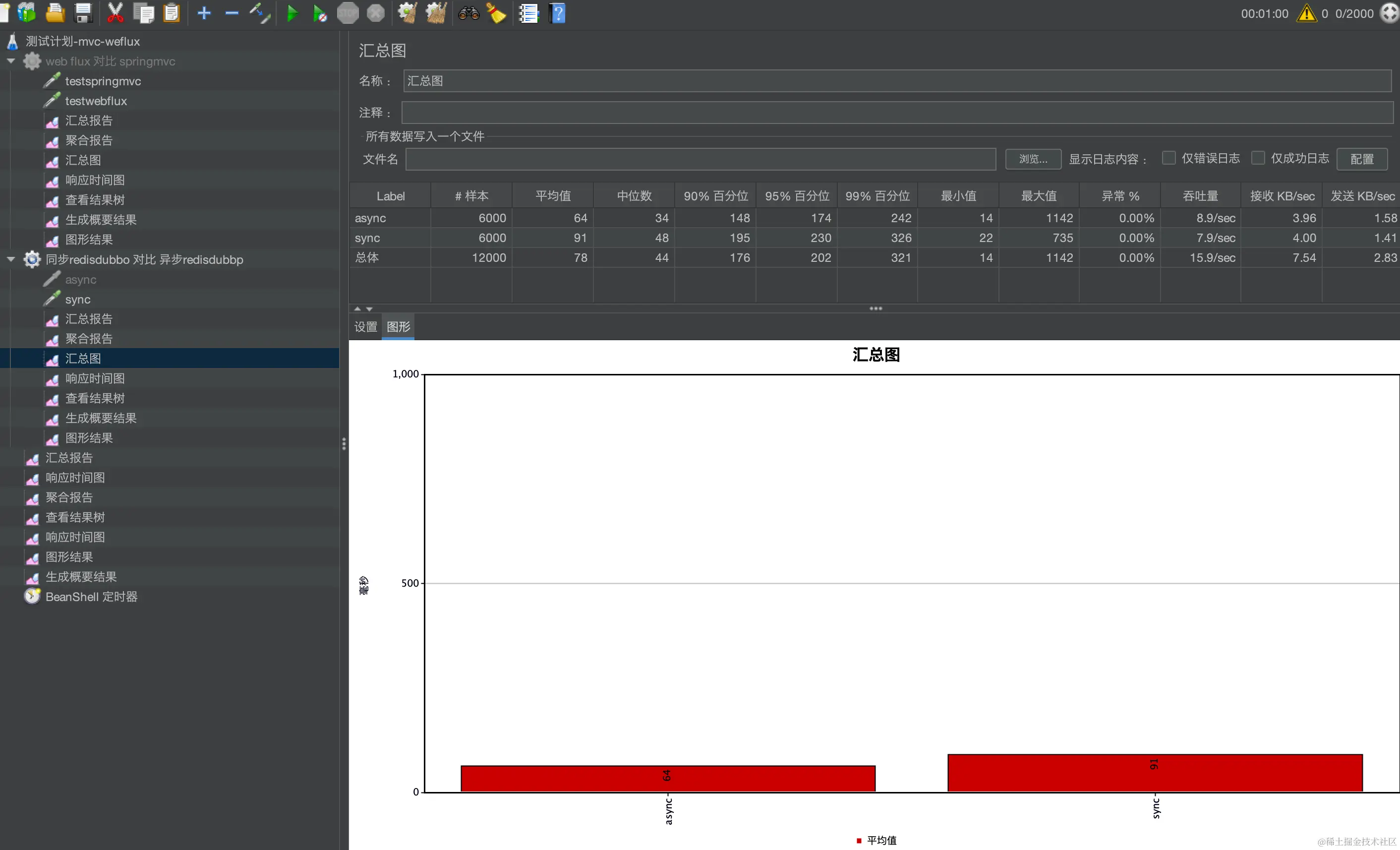Enable 仅错误日志 checkbox
Image resolution: width=1400 pixels, height=850 pixels.
tap(1169, 158)
